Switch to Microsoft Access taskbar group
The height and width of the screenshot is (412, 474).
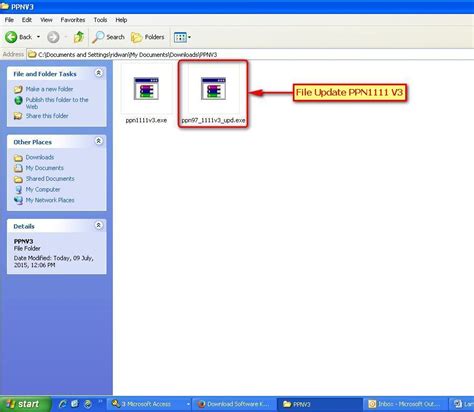pos(149,404)
